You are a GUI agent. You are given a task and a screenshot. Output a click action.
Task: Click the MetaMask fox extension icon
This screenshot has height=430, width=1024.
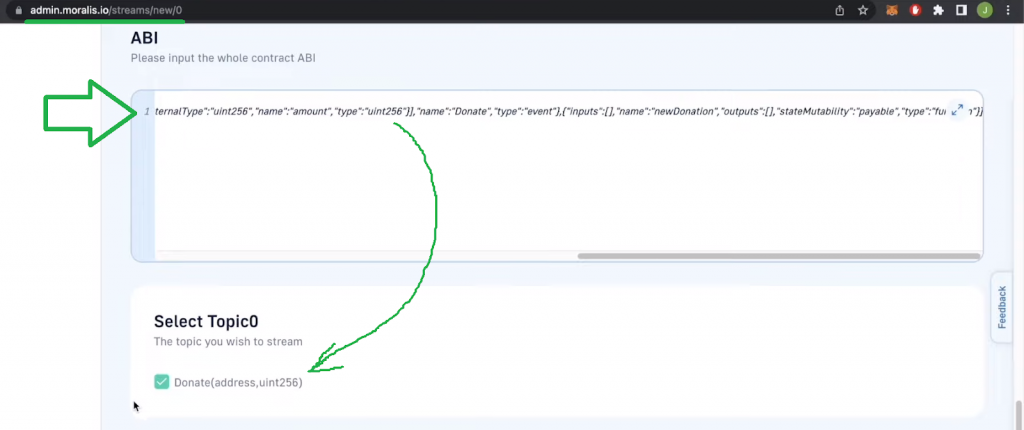[x=891, y=10]
